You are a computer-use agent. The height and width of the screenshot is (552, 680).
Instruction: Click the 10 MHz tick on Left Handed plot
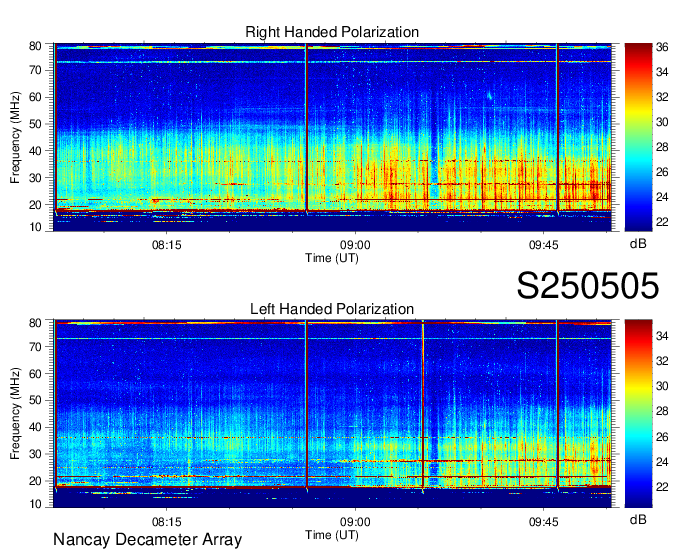[35, 504]
